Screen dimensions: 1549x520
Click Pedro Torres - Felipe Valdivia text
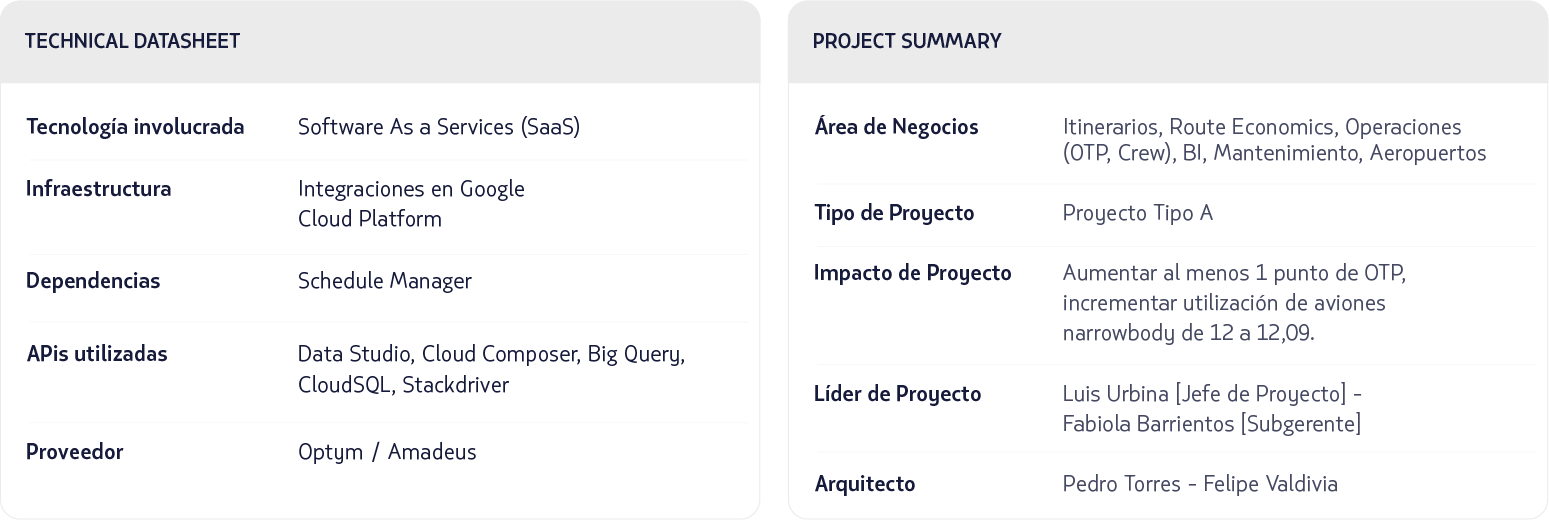(1199, 484)
